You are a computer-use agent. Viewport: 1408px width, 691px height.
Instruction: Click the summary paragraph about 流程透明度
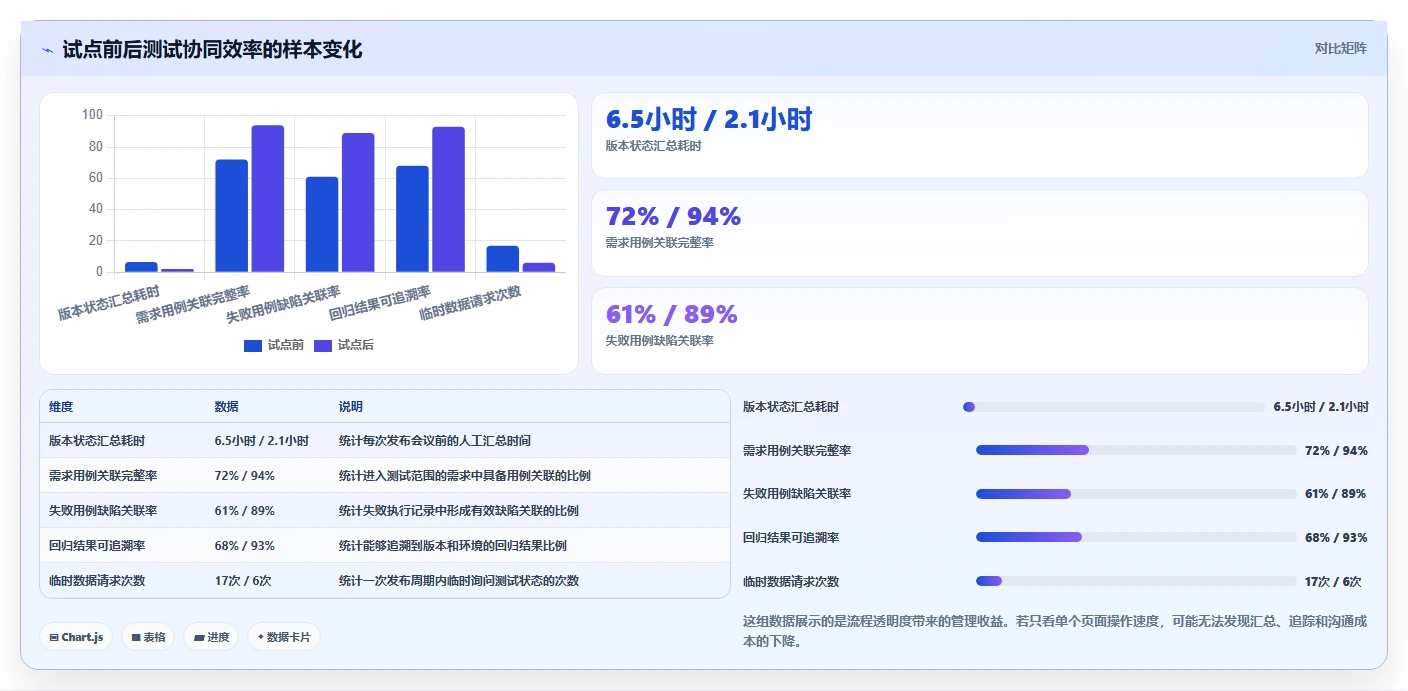coord(1055,631)
